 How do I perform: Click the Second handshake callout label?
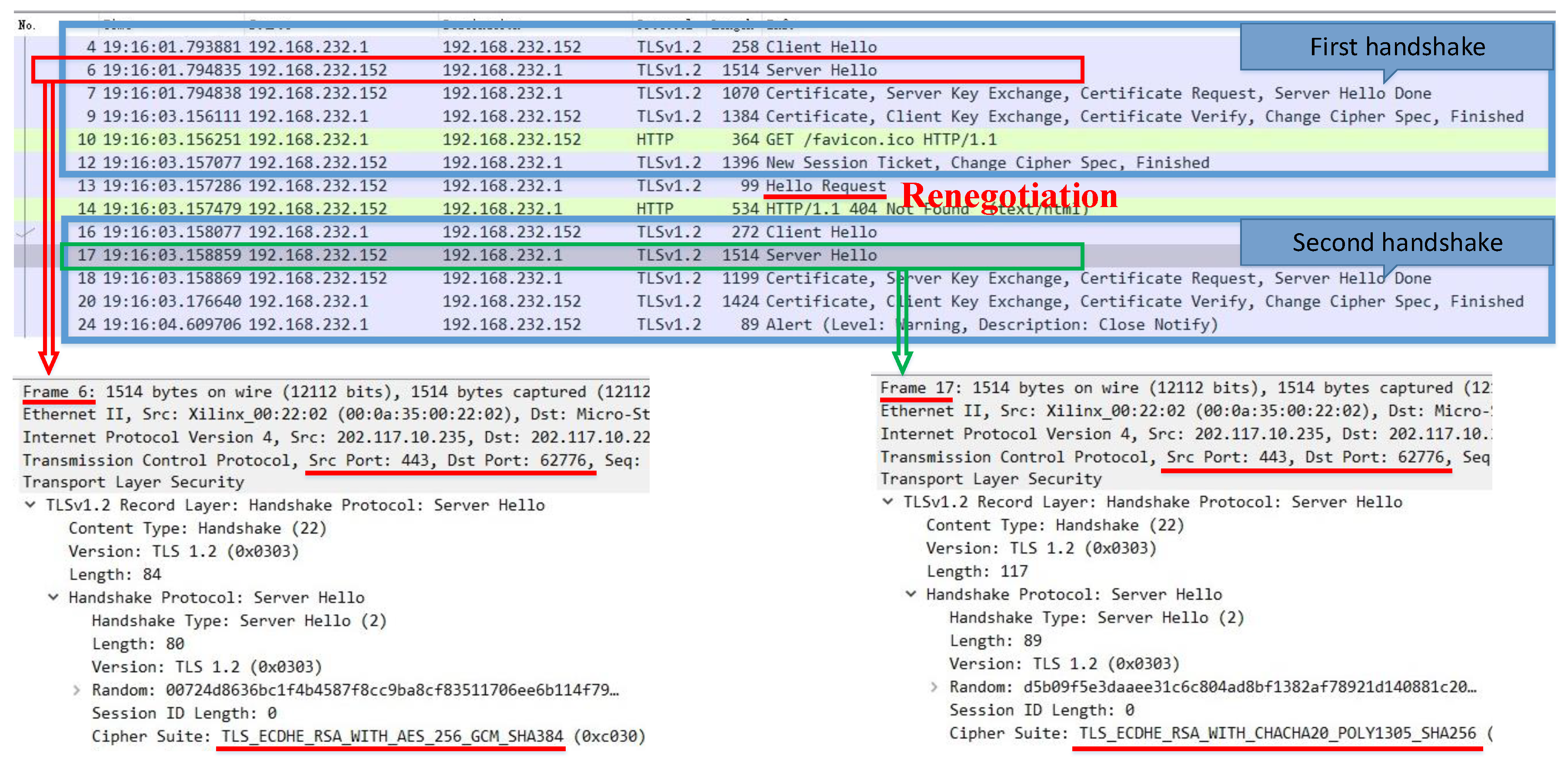point(1397,242)
